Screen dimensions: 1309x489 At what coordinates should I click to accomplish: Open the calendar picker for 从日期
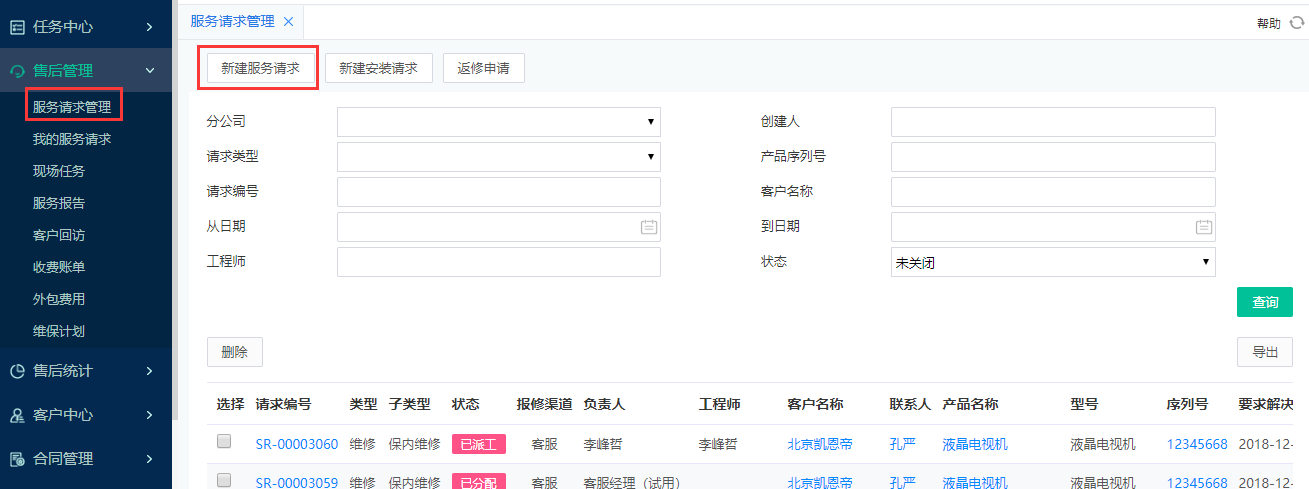tap(649, 227)
